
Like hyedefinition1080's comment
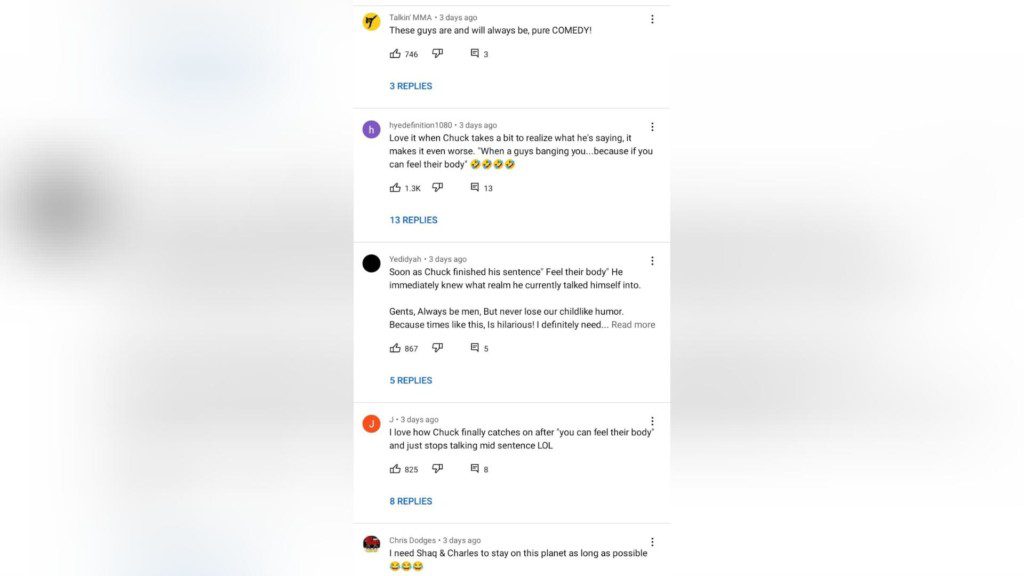pyautogui.click(x=395, y=188)
